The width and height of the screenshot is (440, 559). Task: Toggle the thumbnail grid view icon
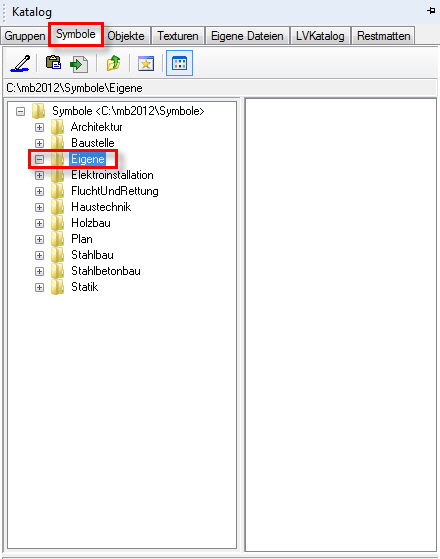pyautogui.click(x=179, y=63)
